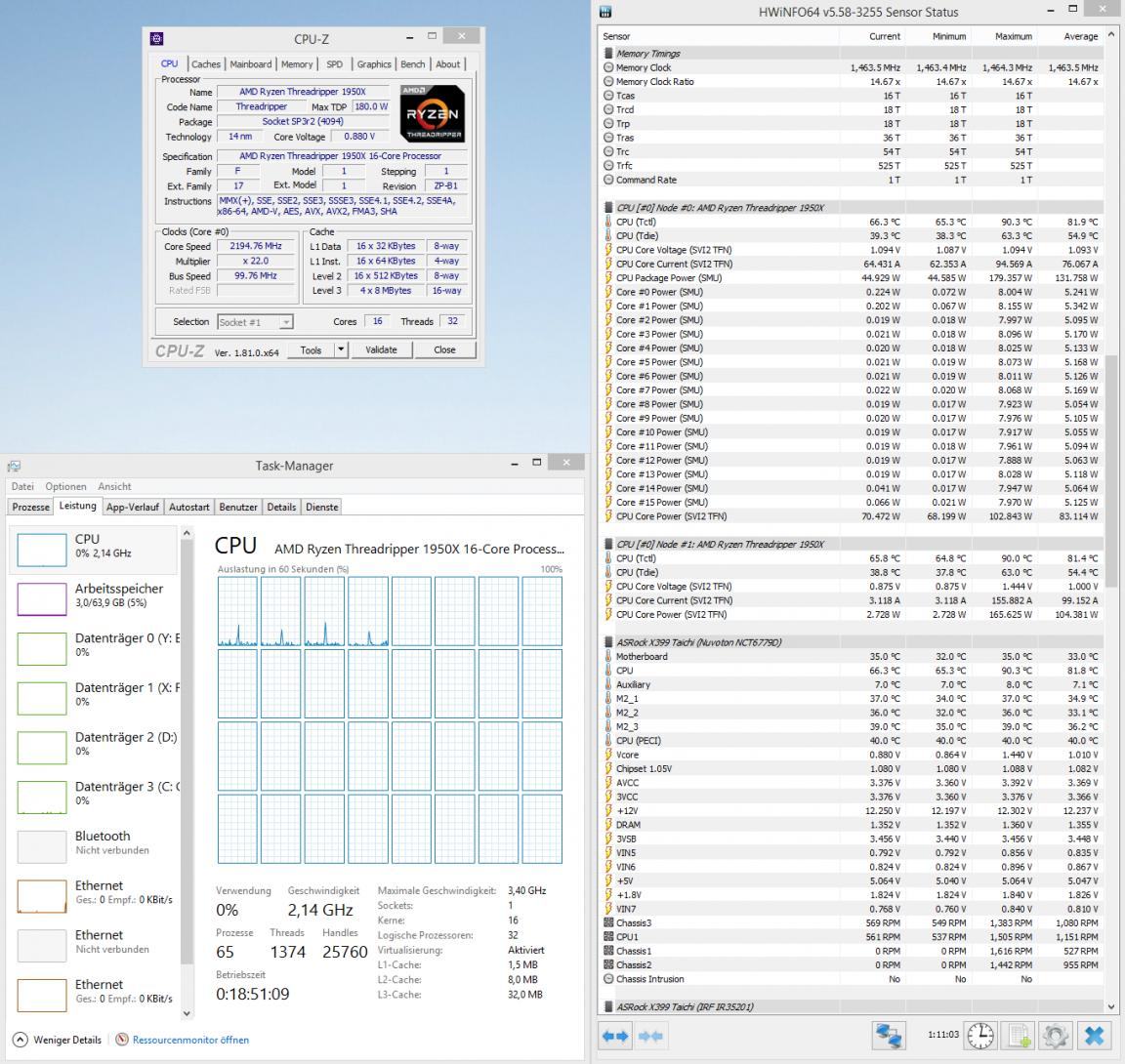Open the App-Verlauf tab in Task-Manager

pyautogui.click(x=132, y=507)
